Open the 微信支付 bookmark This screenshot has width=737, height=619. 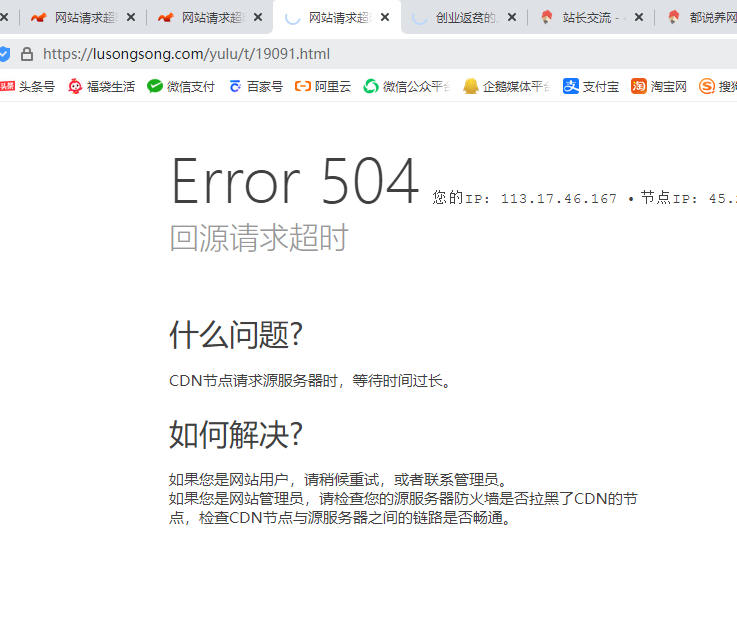(x=181, y=86)
